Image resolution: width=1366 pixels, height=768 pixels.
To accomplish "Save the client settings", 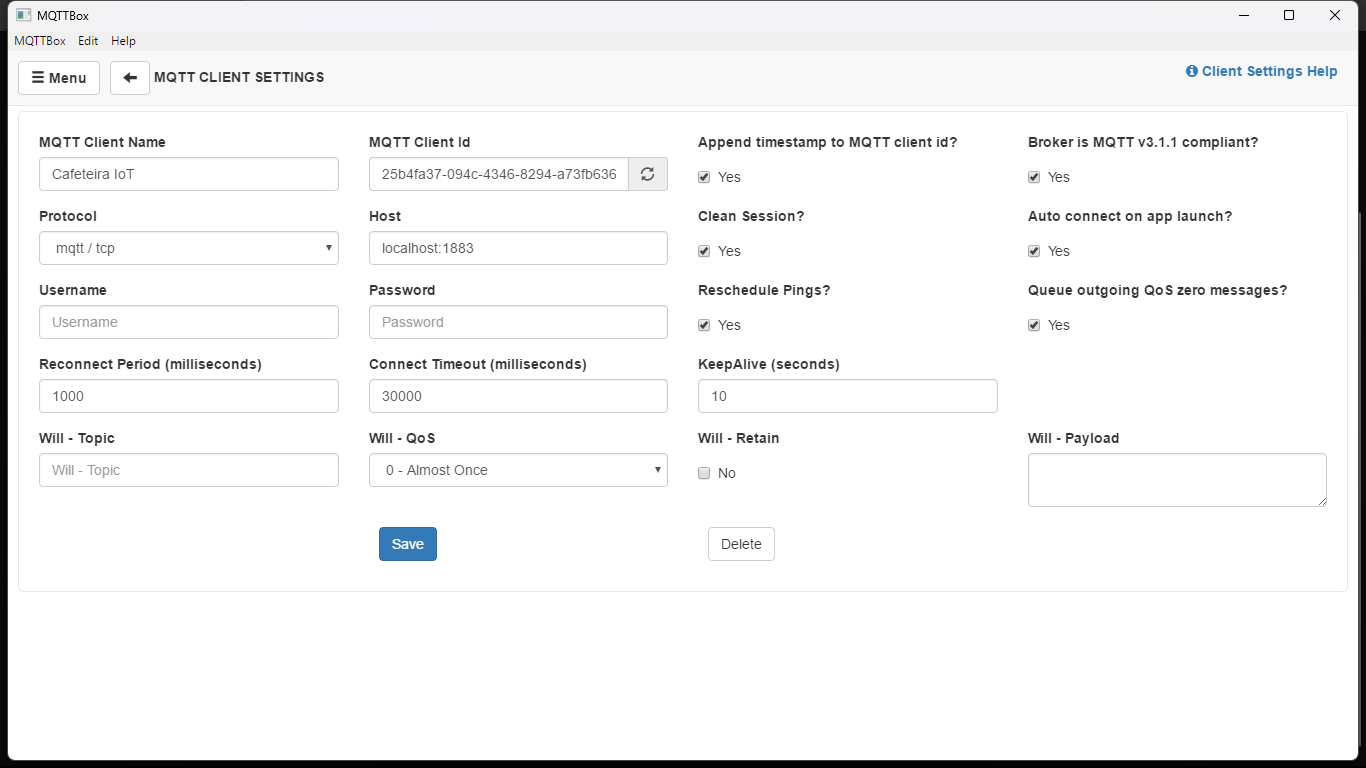I will click(x=408, y=544).
